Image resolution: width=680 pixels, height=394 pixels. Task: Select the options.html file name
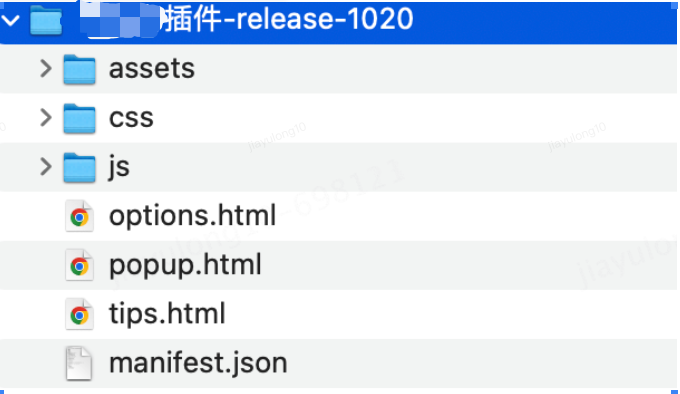tap(193, 215)
